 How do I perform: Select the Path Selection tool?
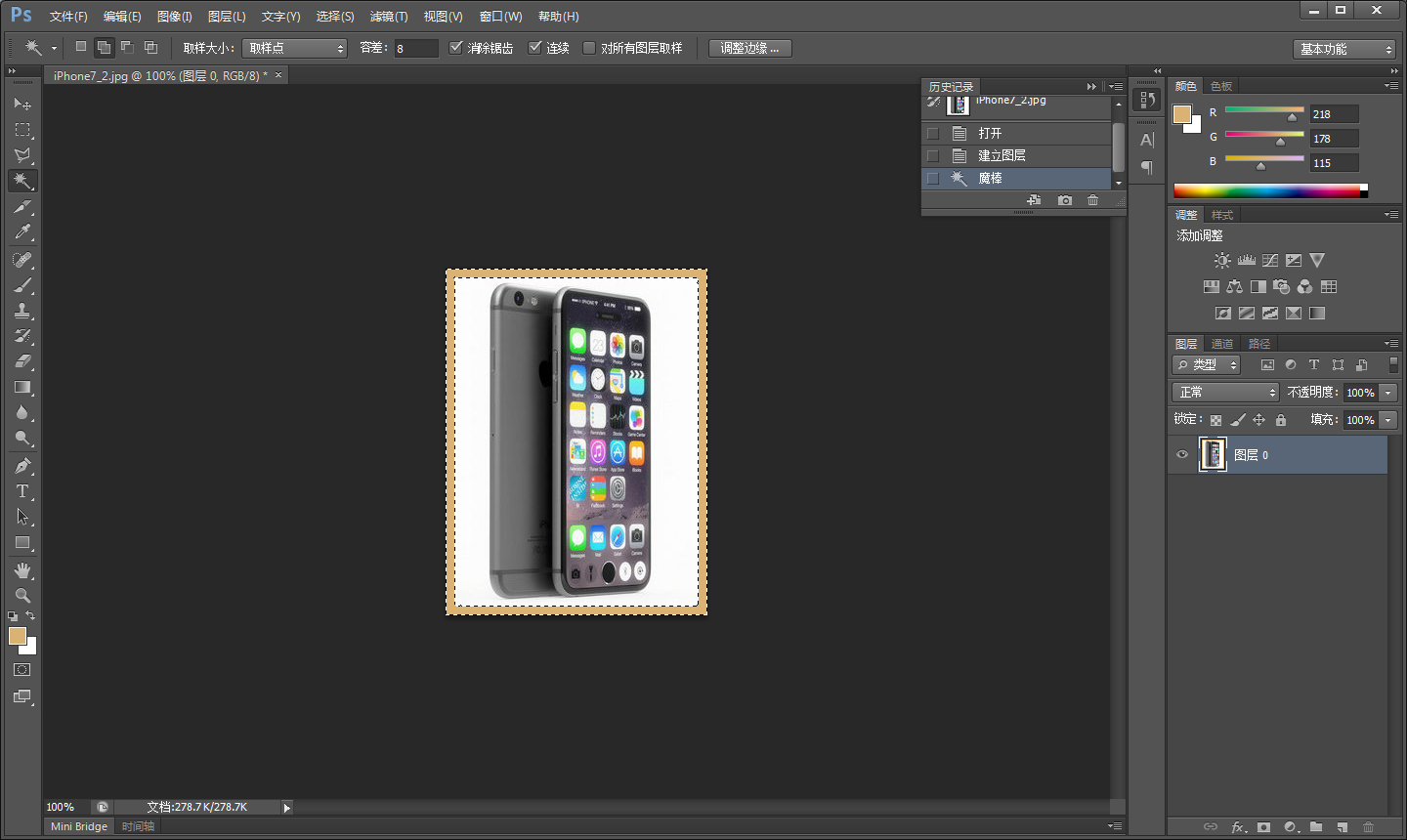(x=22, y=517)
